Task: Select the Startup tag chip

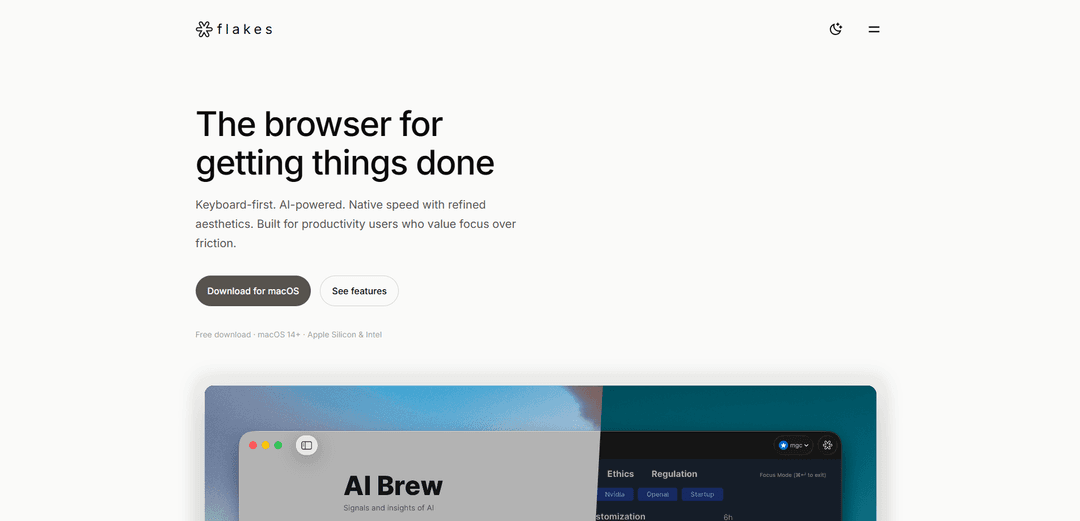Action: (x=703, y=494)
